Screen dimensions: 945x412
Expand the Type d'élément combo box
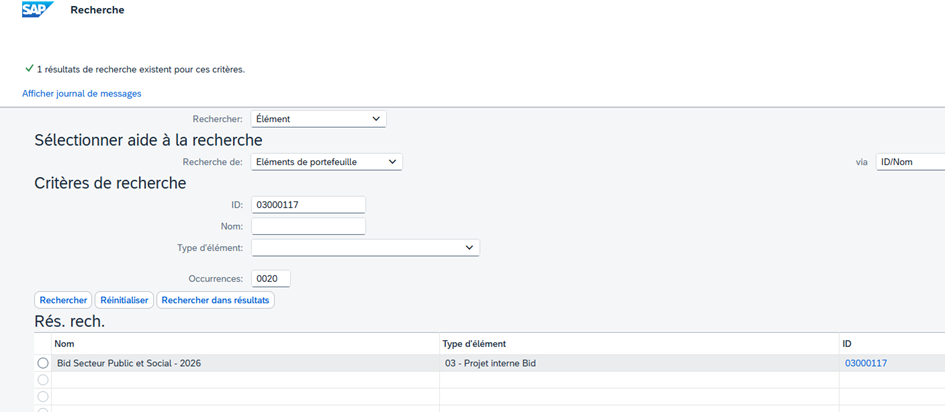pyautogui.click(x=365, y=248)
